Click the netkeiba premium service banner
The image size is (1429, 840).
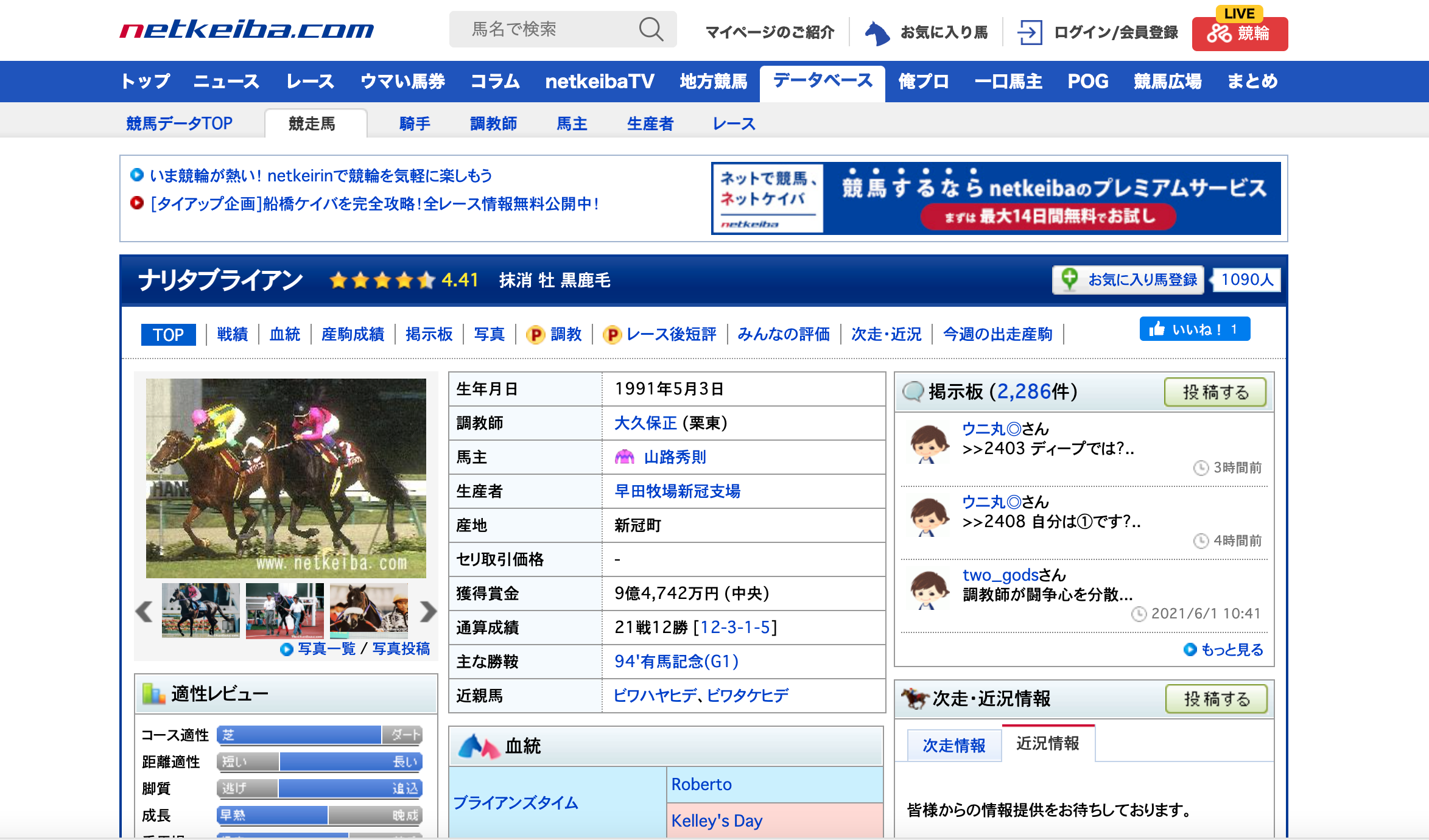pyautogui.click(x=996, y=198)
